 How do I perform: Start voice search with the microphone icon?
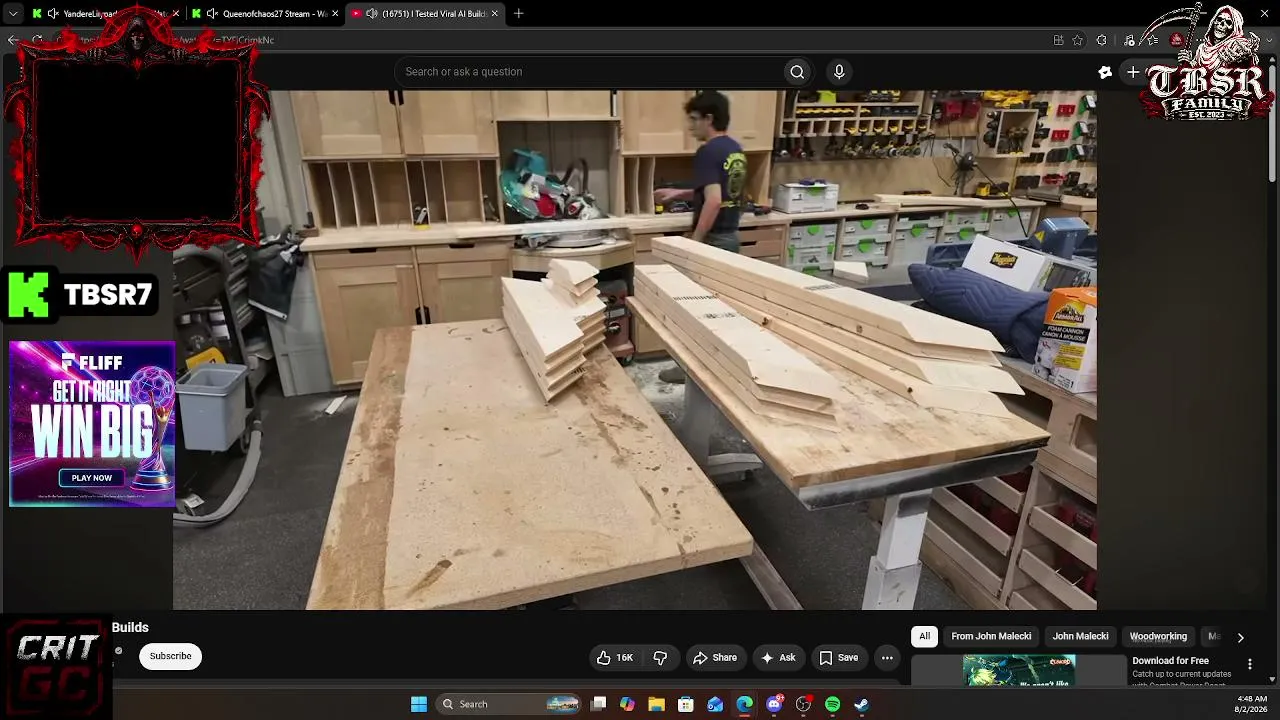click(839, 72)
